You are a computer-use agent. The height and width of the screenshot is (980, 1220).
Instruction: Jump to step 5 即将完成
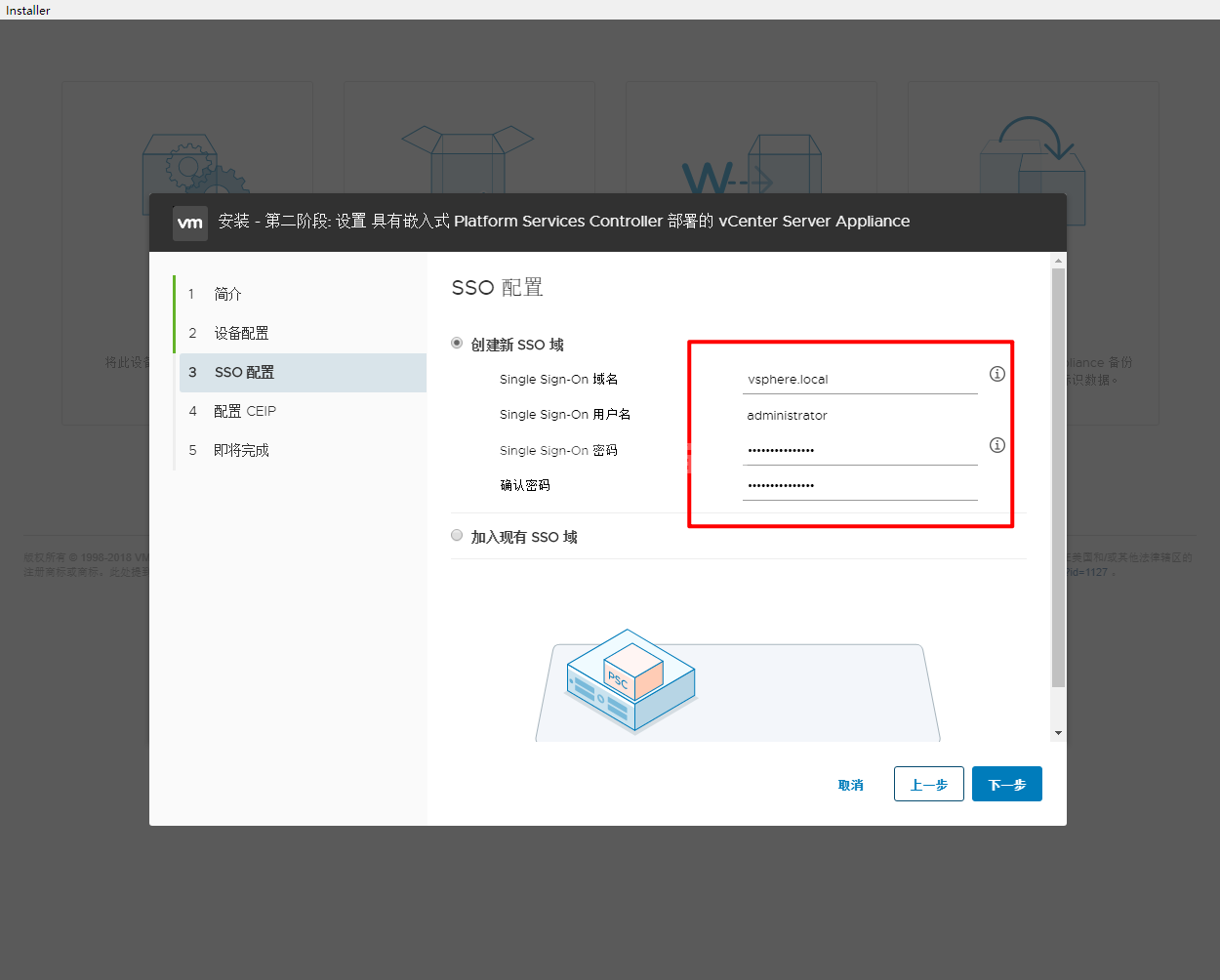241,450
